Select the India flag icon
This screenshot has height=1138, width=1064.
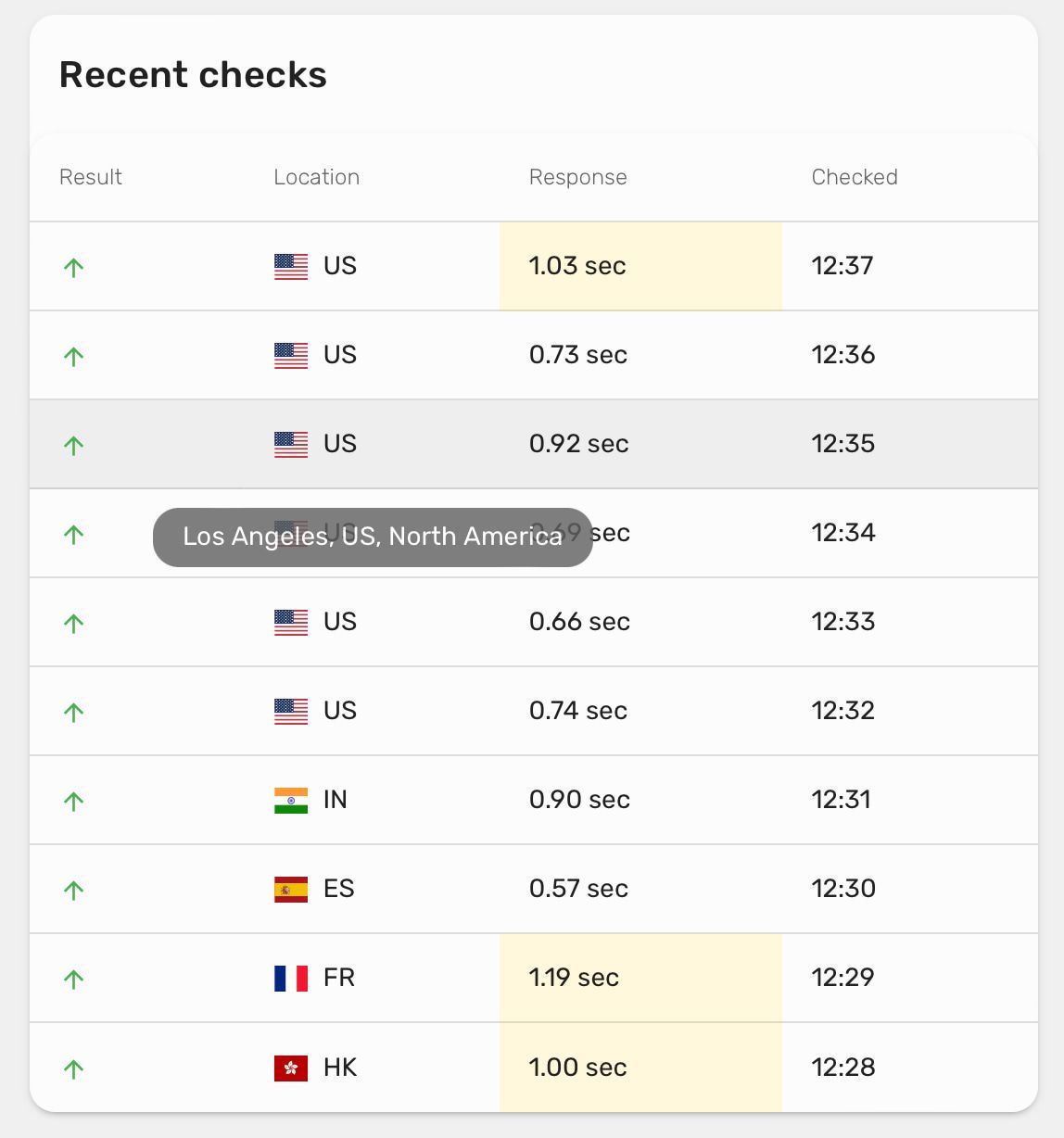(290, 800)
